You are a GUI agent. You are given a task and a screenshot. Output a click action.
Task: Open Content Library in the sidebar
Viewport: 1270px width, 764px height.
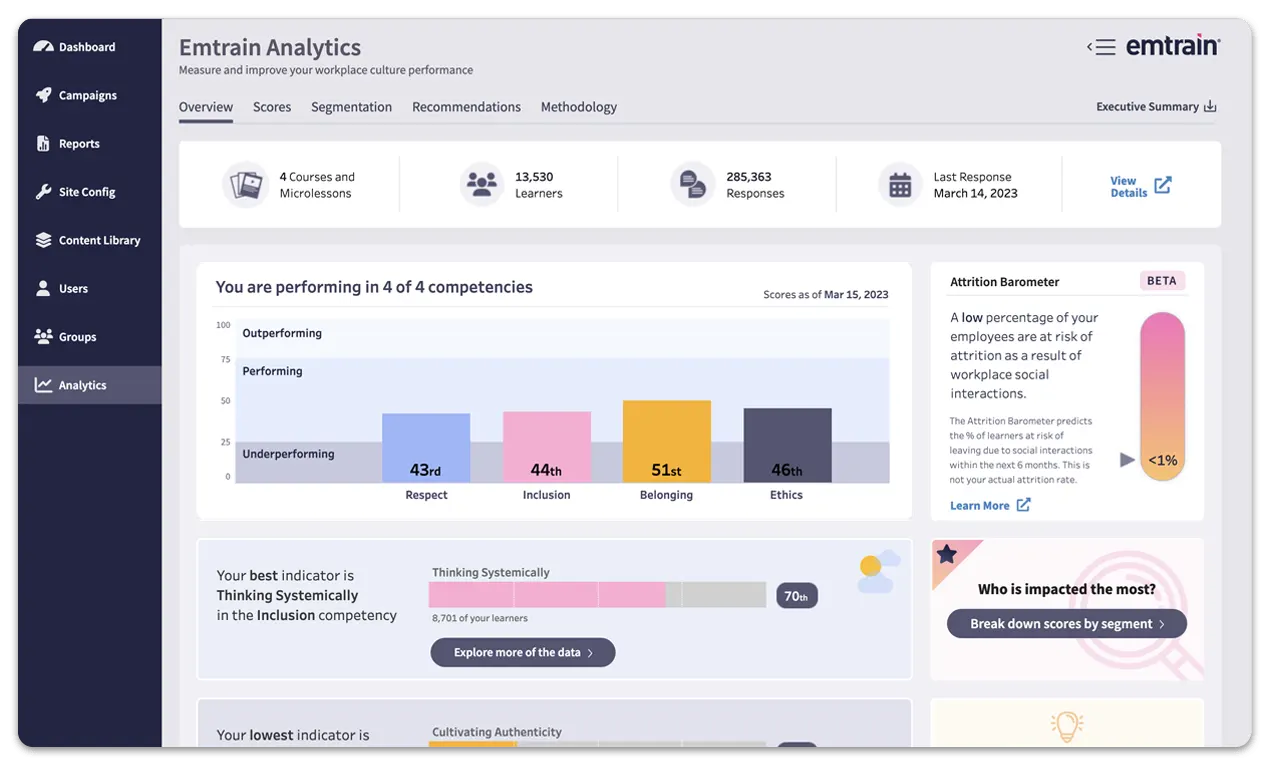coord(90,240)
